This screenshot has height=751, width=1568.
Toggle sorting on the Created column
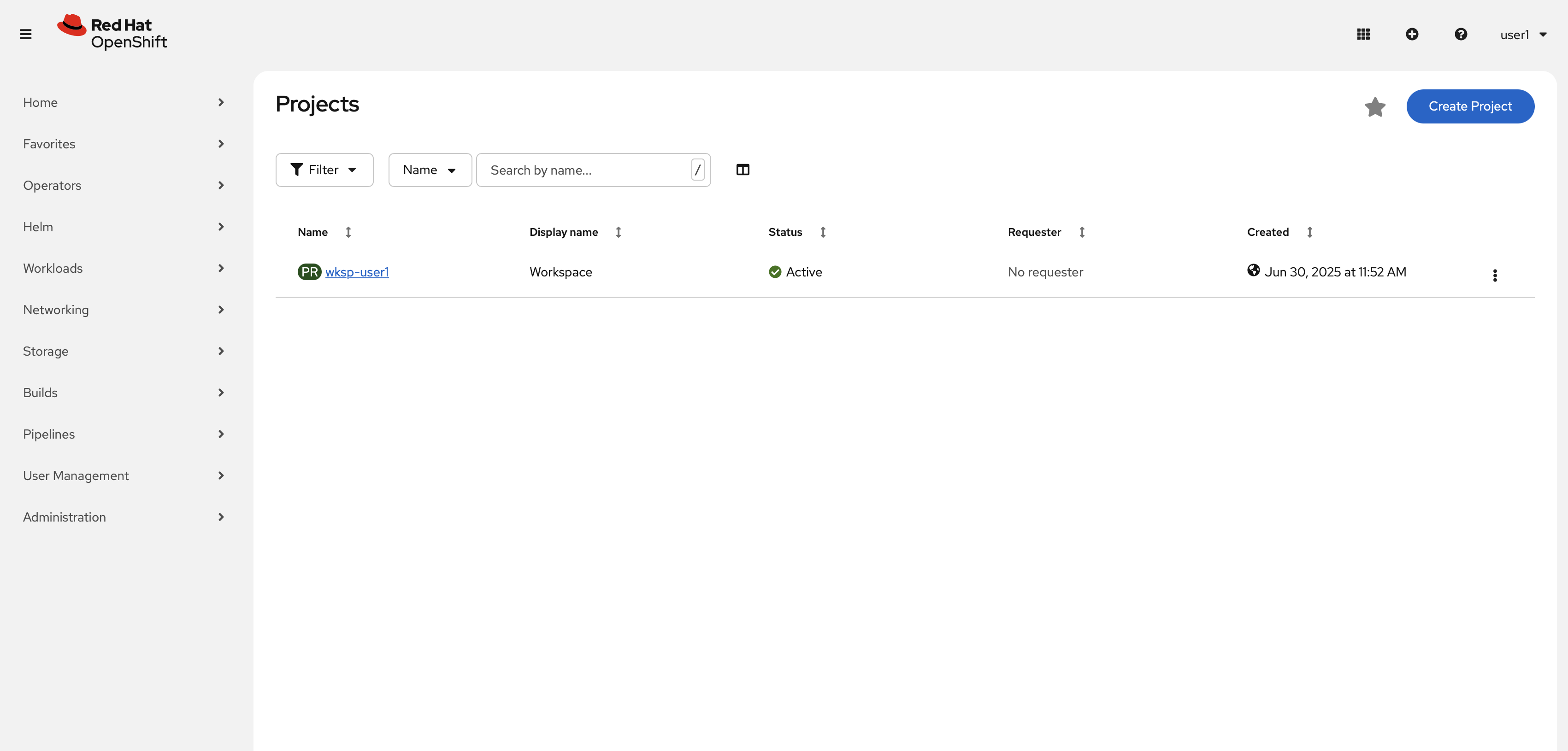tap(1309, 232)
